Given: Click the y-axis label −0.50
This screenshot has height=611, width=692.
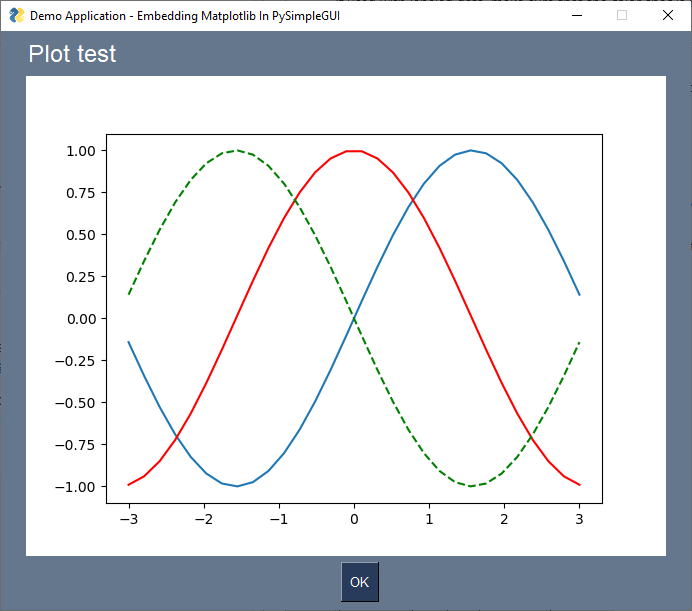Looking at the screenshot, I should point(75,403).
